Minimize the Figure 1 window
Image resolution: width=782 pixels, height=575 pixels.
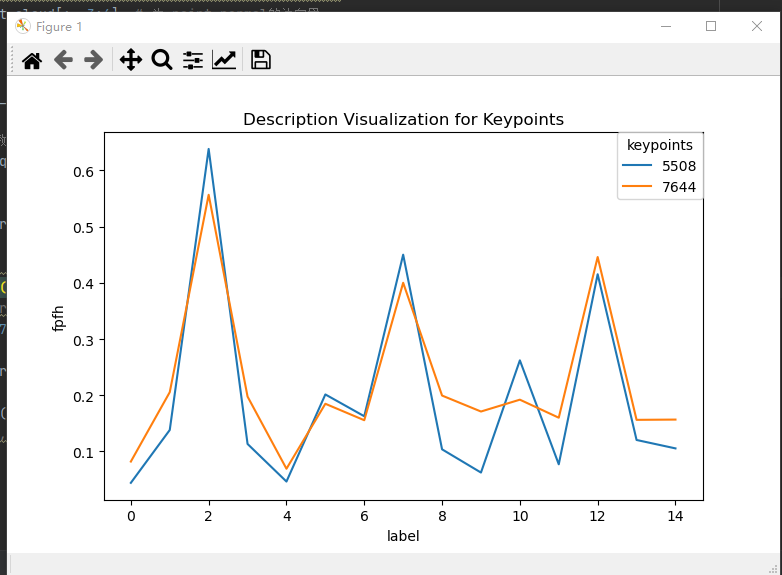[666, 26]
